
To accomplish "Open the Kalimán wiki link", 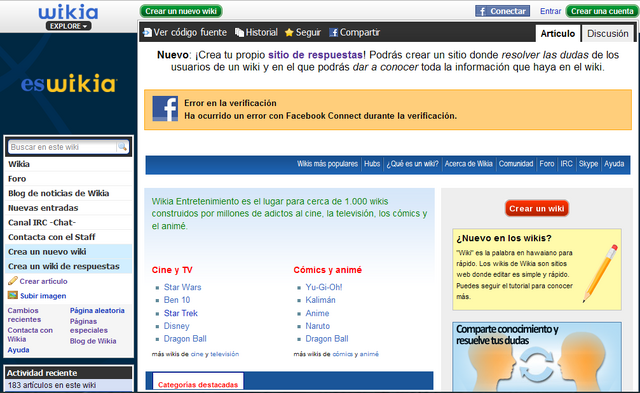I will [320, 300].
